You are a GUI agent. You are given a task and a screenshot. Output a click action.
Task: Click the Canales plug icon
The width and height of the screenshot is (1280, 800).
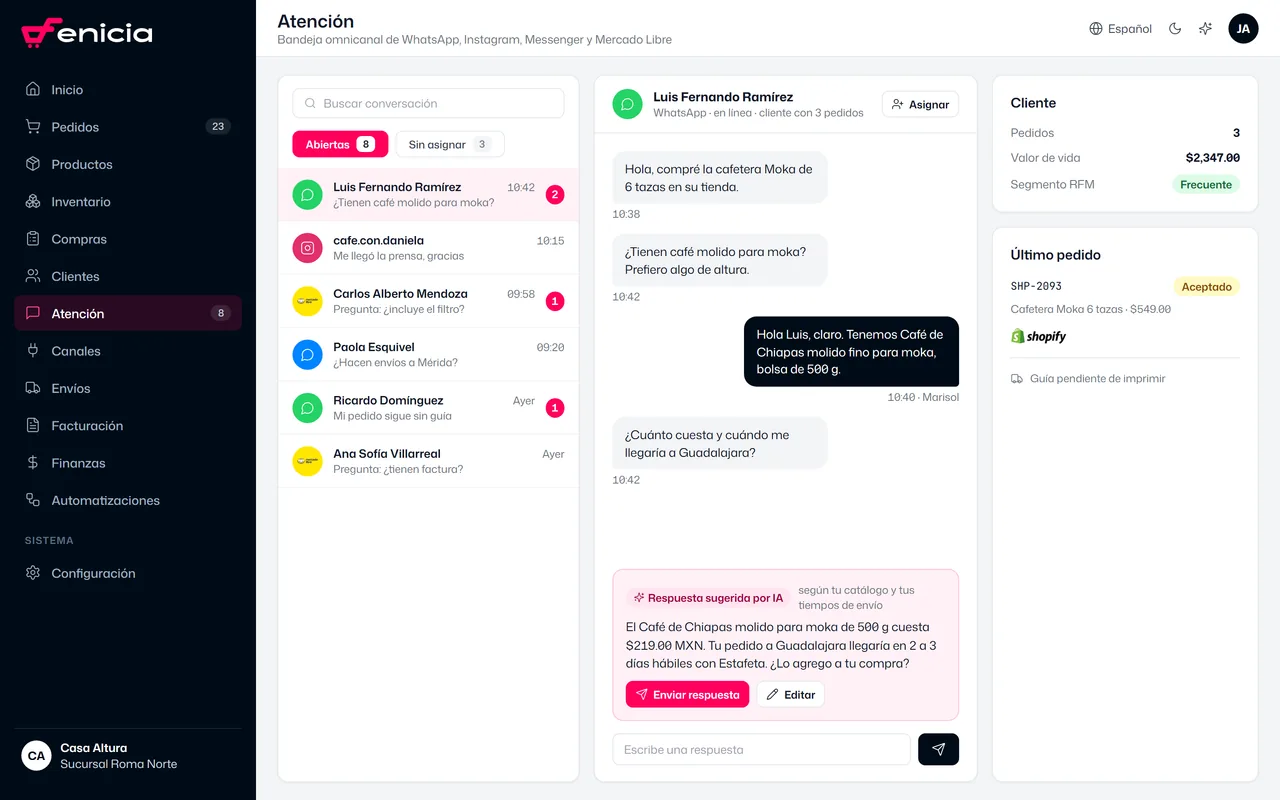point(33,351)
